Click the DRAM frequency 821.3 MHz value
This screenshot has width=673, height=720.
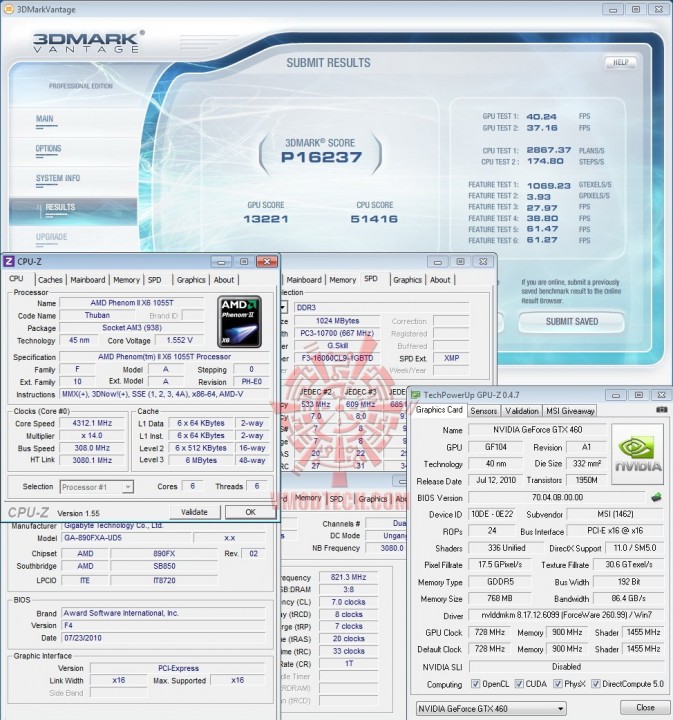point(348,577)
